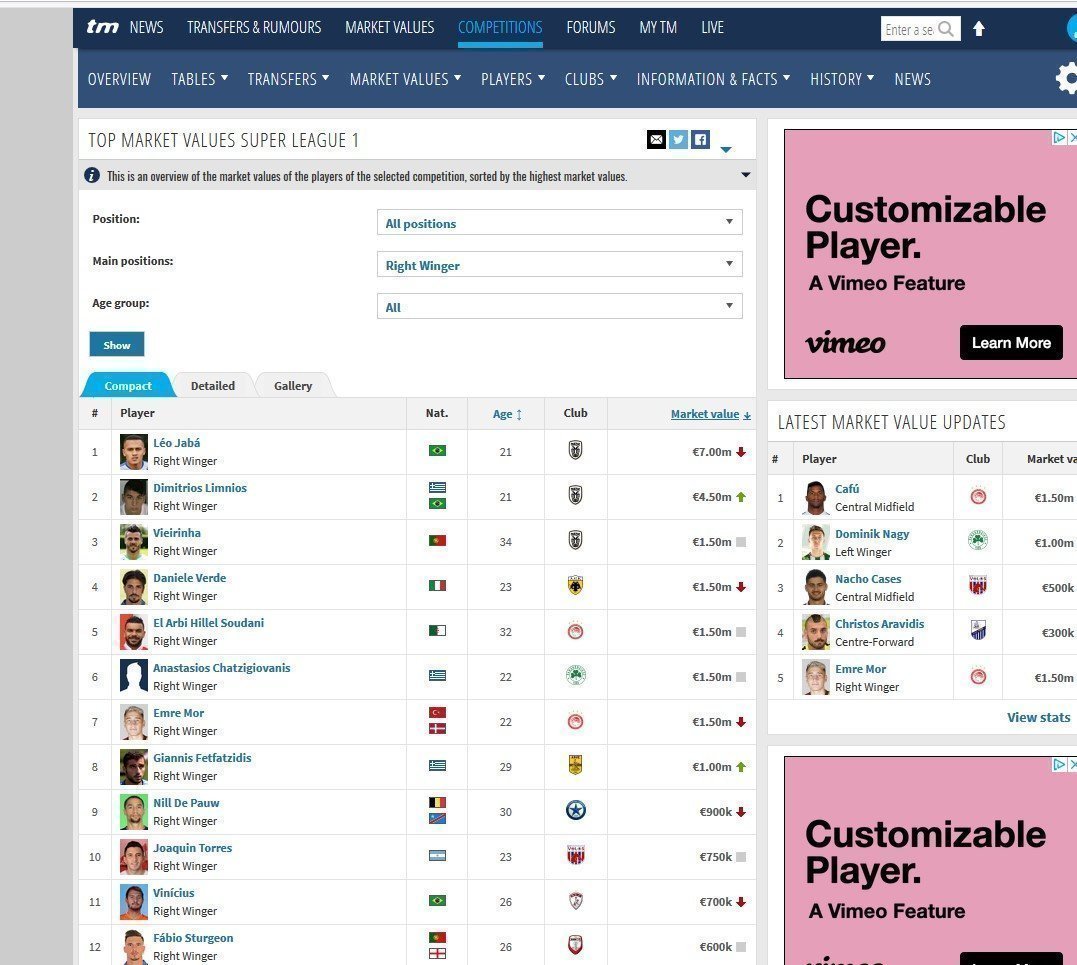Share page via the email envelope icon
This screenshot has height=965, width=1077.
pyautogui.click(x=656, y=139)
